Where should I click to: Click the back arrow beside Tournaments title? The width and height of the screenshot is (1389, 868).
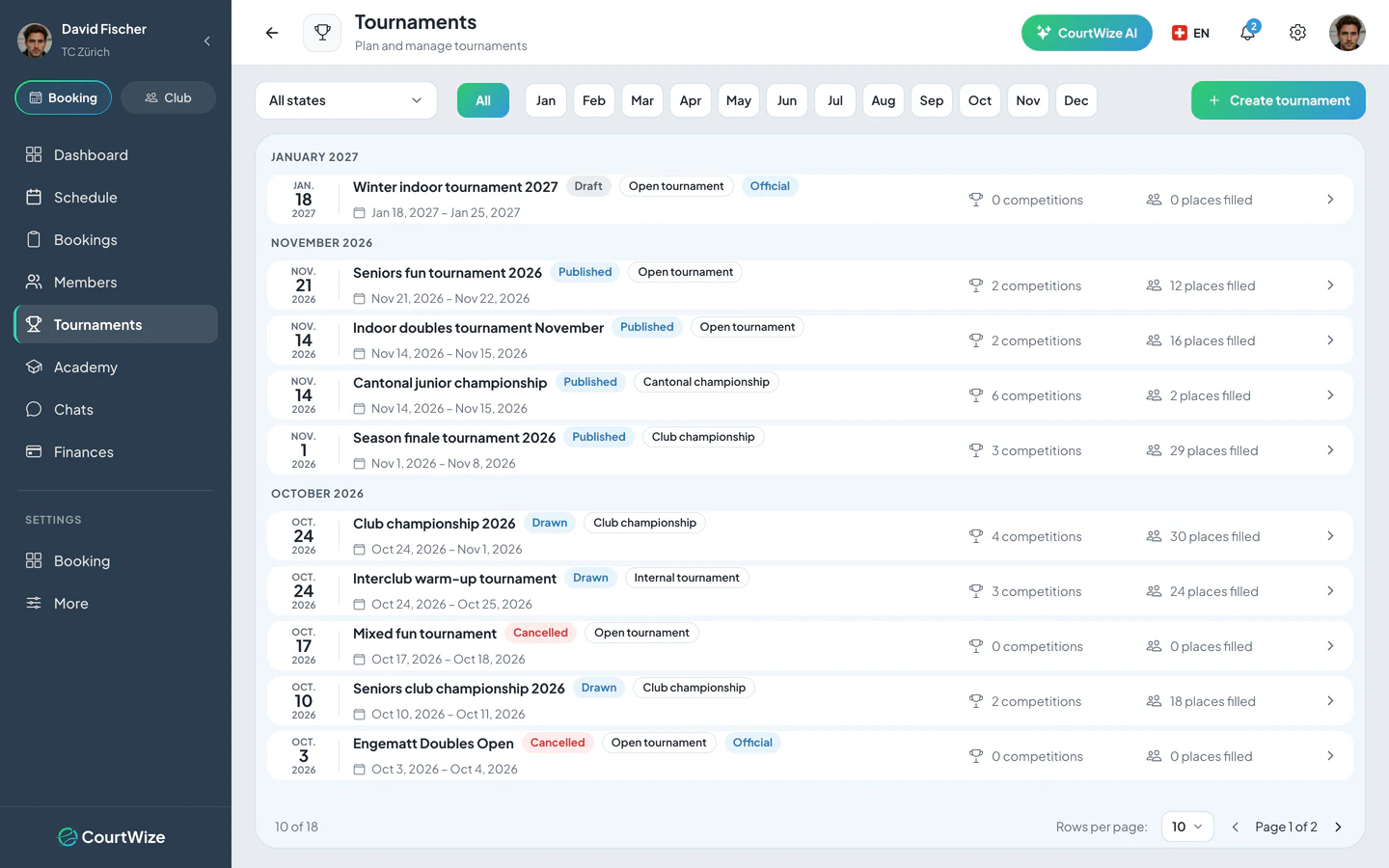[x=272, y=33]
